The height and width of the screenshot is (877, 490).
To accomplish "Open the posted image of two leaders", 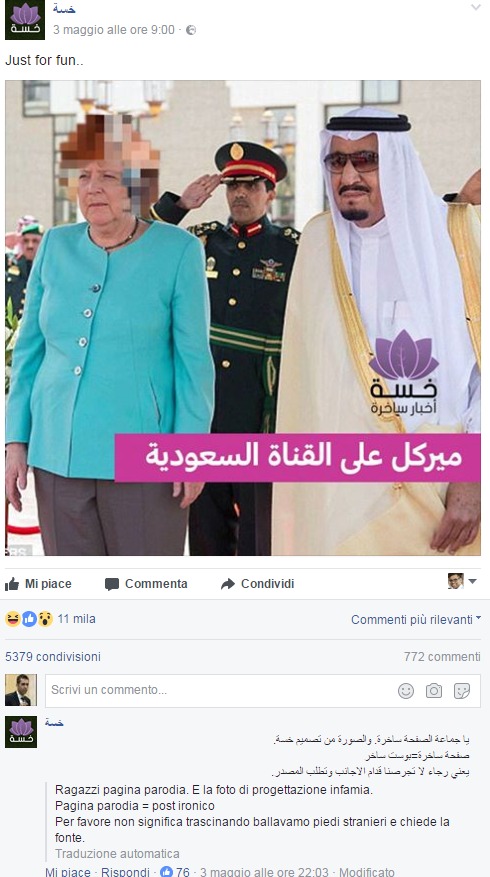I will 243,318.
